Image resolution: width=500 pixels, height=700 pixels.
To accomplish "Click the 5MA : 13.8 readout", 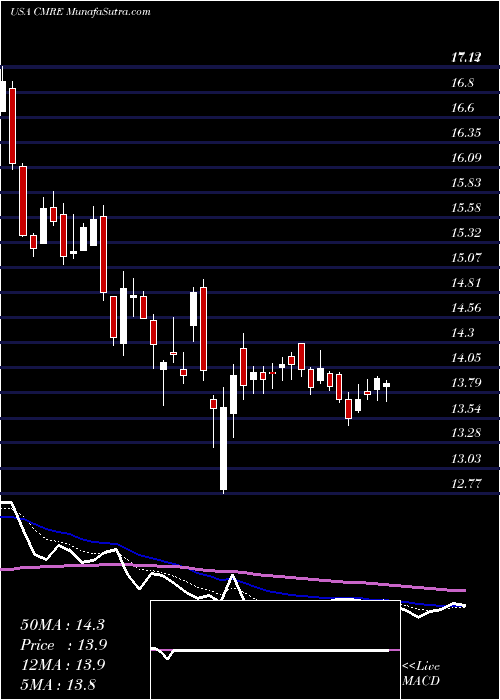I will 58,685.
